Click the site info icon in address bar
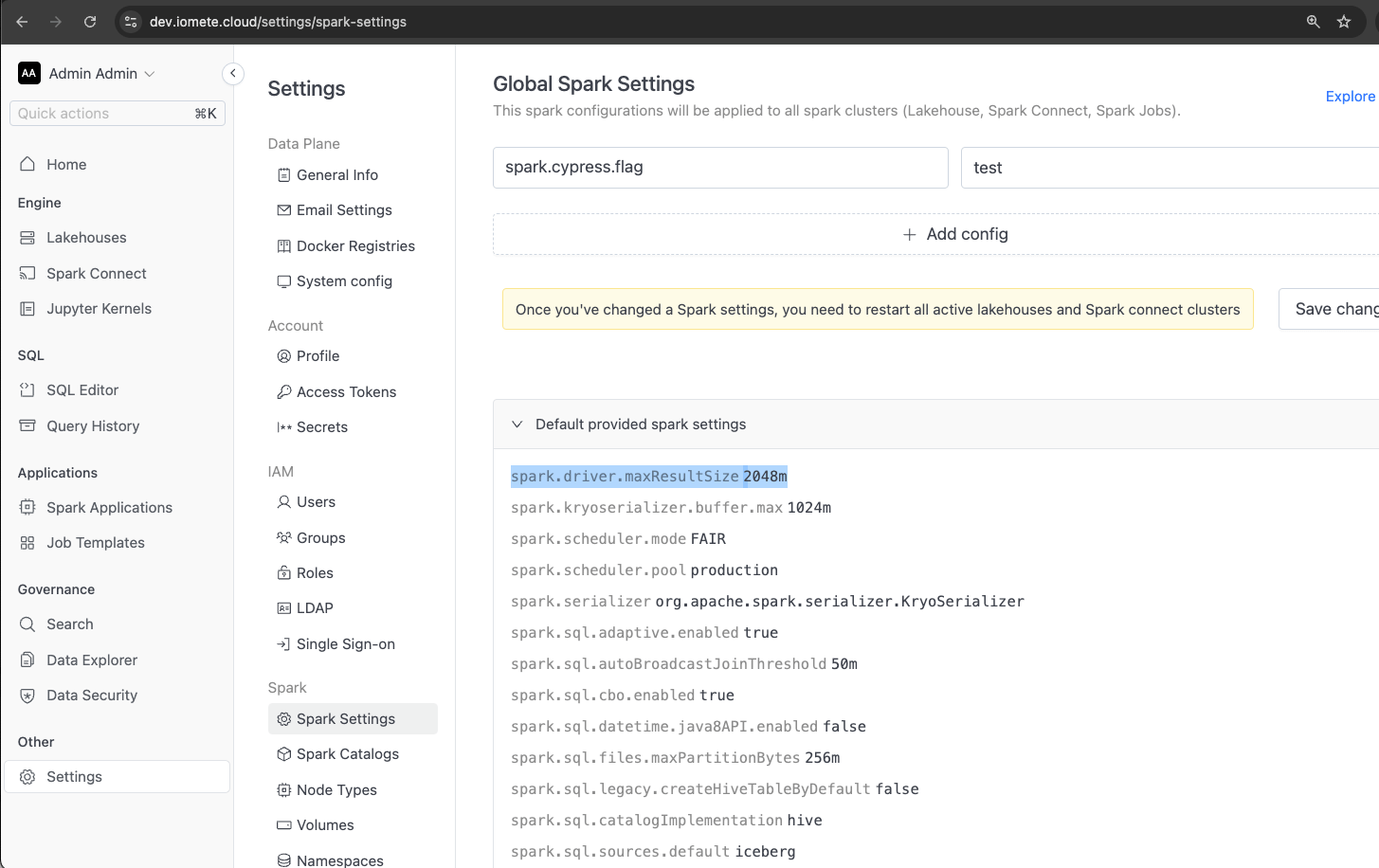The width and height of the screenshot is (1379, 868). pyautogui.click(x=131, y=22)
